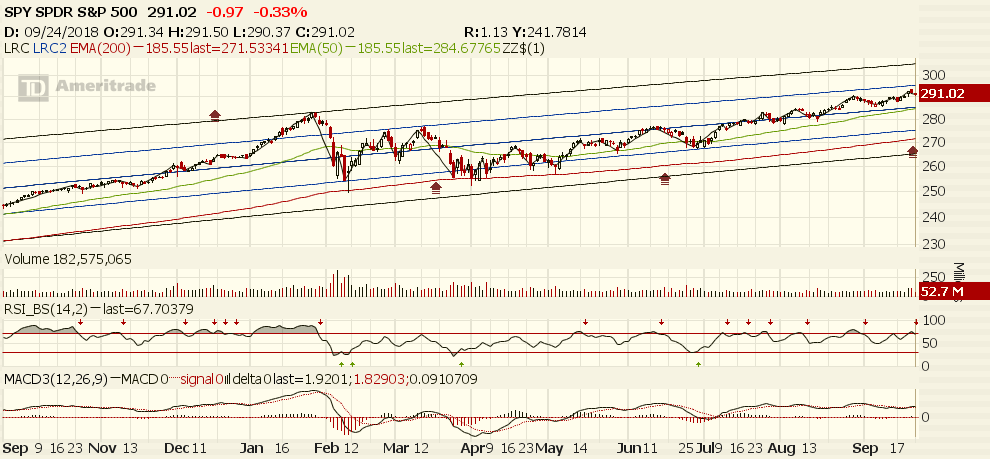Click the up-arrow marker at the chart's right edge

[x=912, y=151]
